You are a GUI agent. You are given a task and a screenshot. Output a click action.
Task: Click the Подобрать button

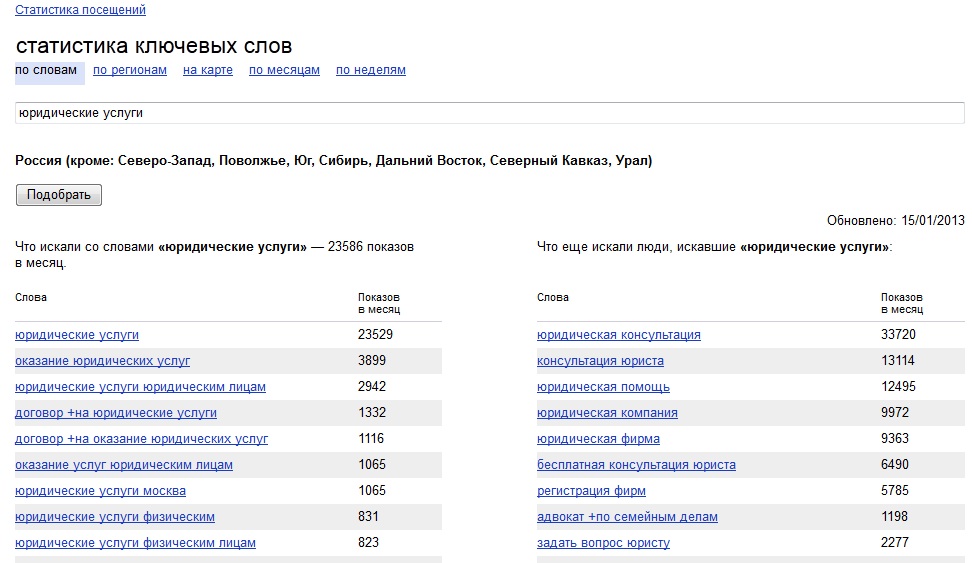(x=59, y=195)
